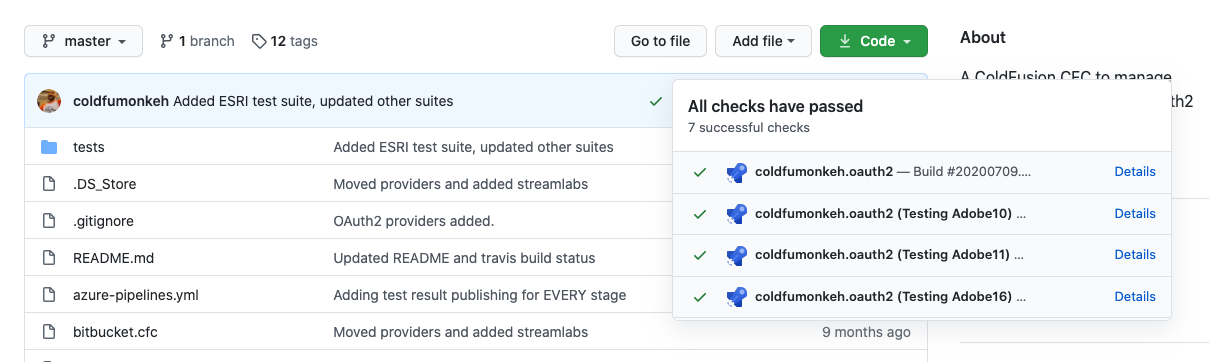Click the tests folder icon
The height and width of the screenshot is (362, 1209).
[49, 147]
